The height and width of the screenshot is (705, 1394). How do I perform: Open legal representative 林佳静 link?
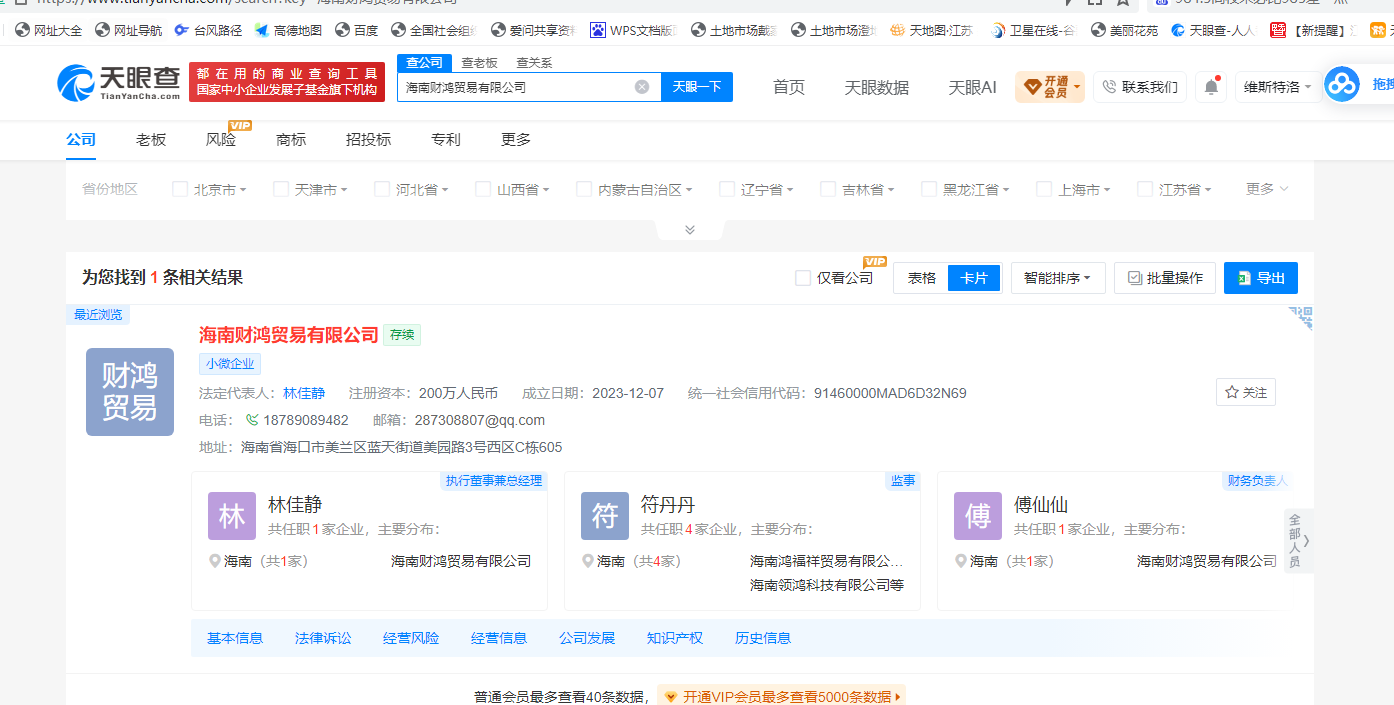tap(304, 393)
